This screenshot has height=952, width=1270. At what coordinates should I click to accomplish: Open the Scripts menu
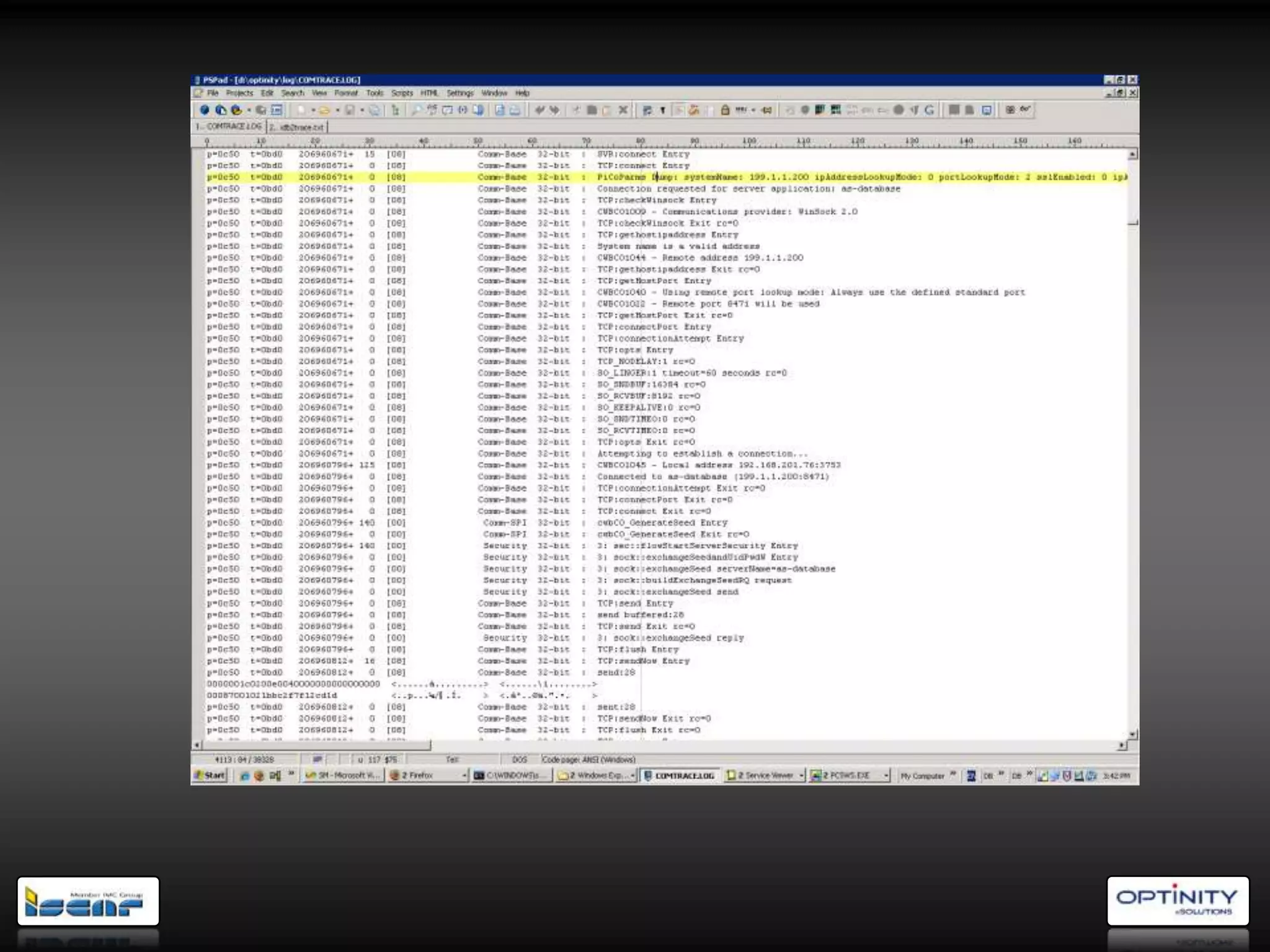click(x=402, y=93)
